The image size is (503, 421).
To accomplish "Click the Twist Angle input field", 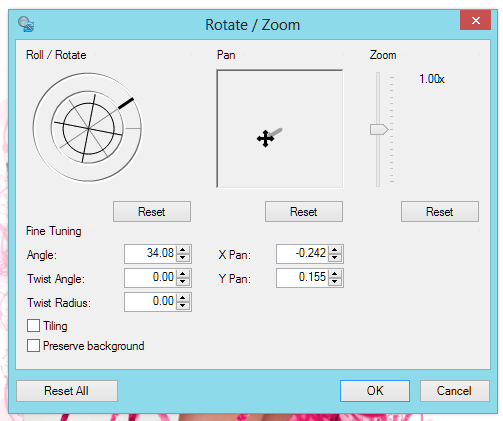I will coord(151,278).
